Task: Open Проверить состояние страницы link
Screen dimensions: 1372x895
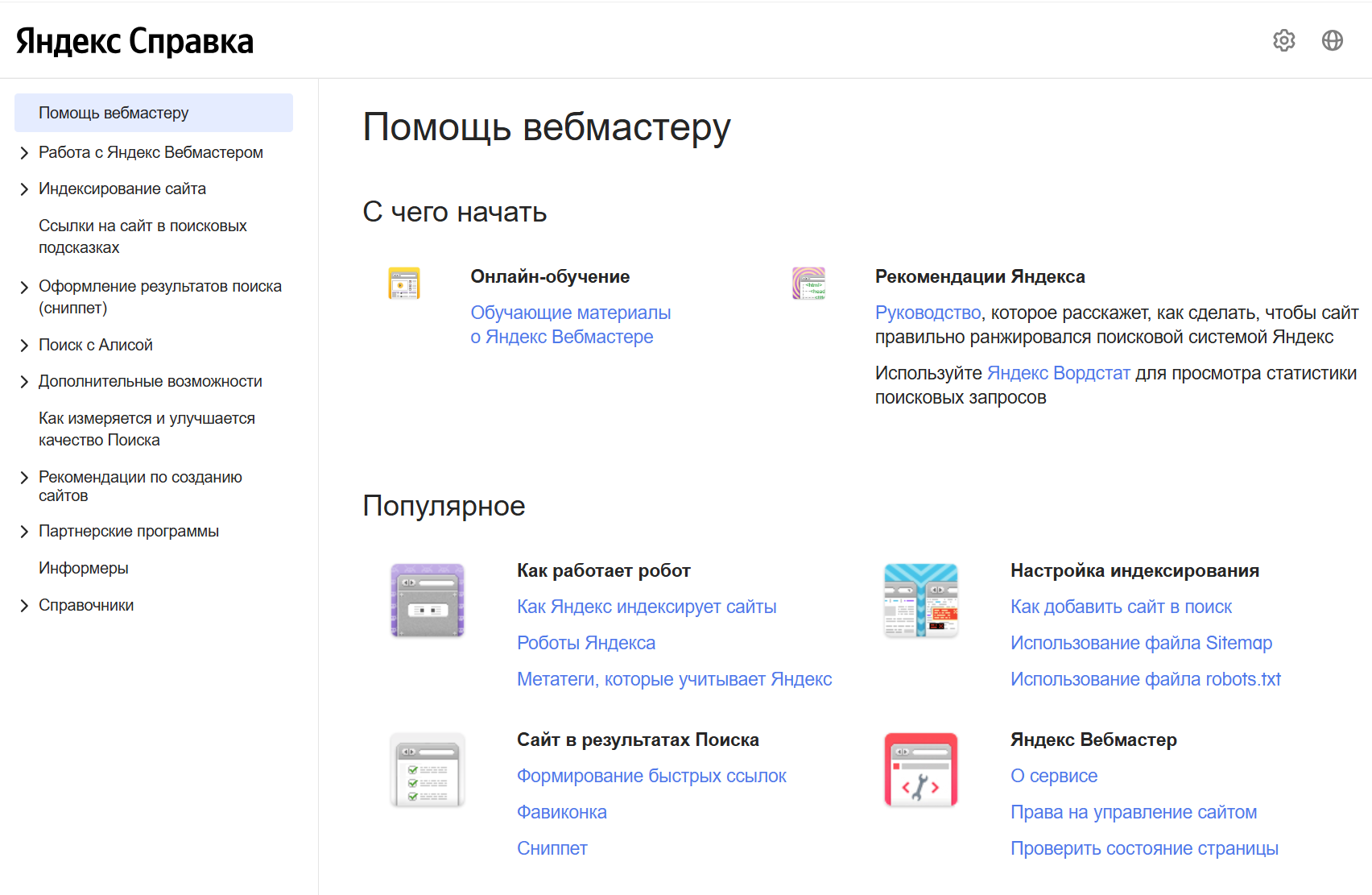Action: [x=1144, y=848]
